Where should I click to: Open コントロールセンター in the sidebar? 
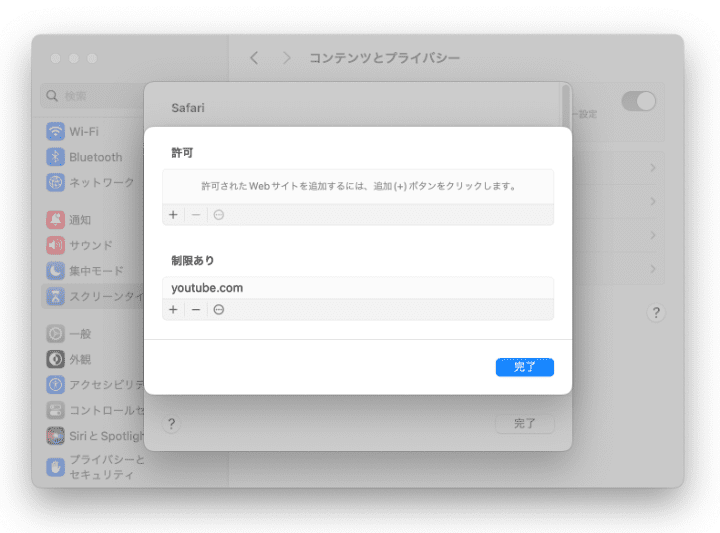pyautogui.click(x=94, y=410)
